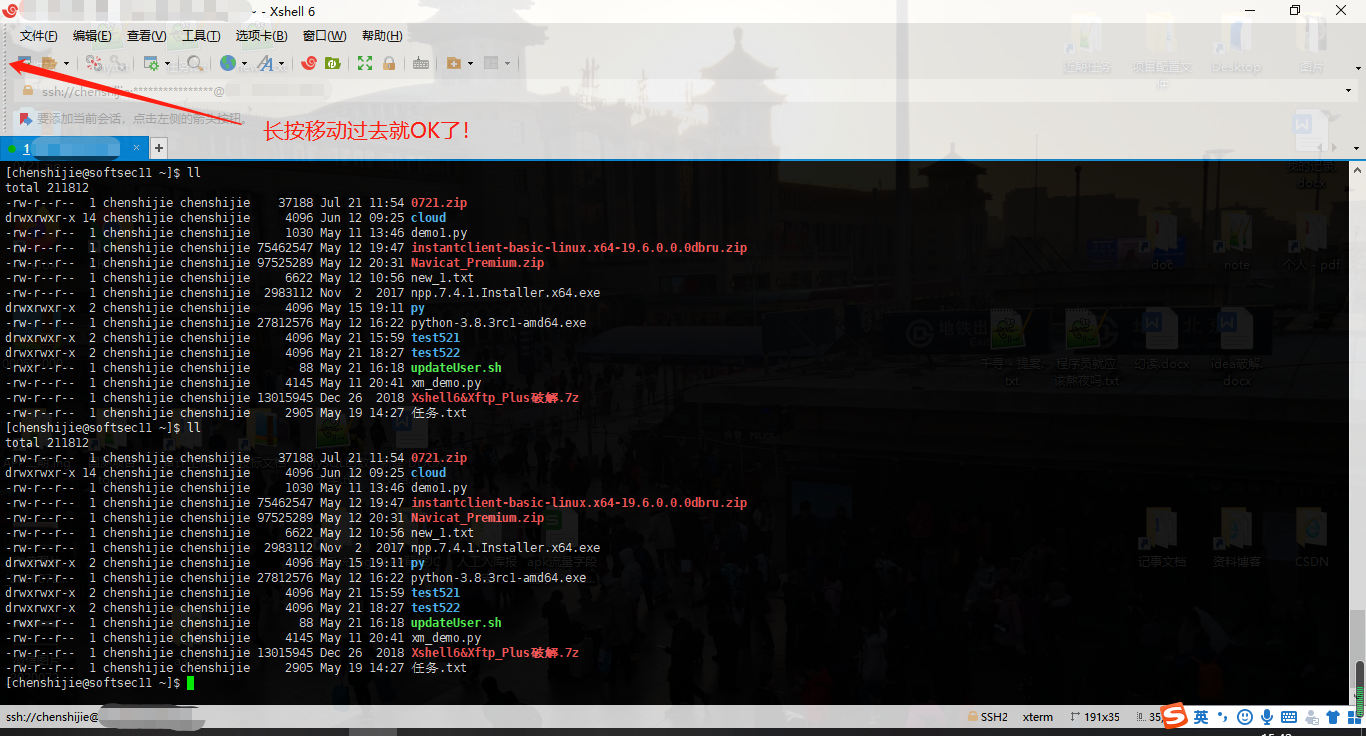Open the 查看(V) menu
Screen dimensions: 1366x736
[x=146, y=36]
